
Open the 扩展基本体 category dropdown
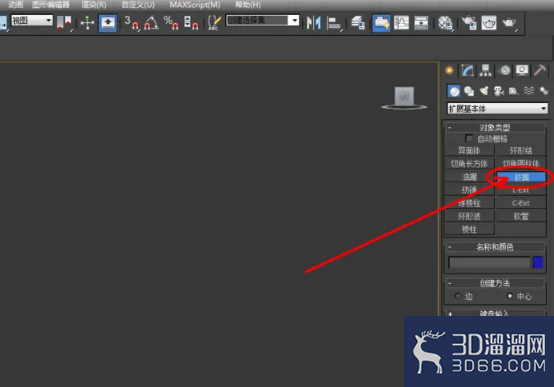497,108
